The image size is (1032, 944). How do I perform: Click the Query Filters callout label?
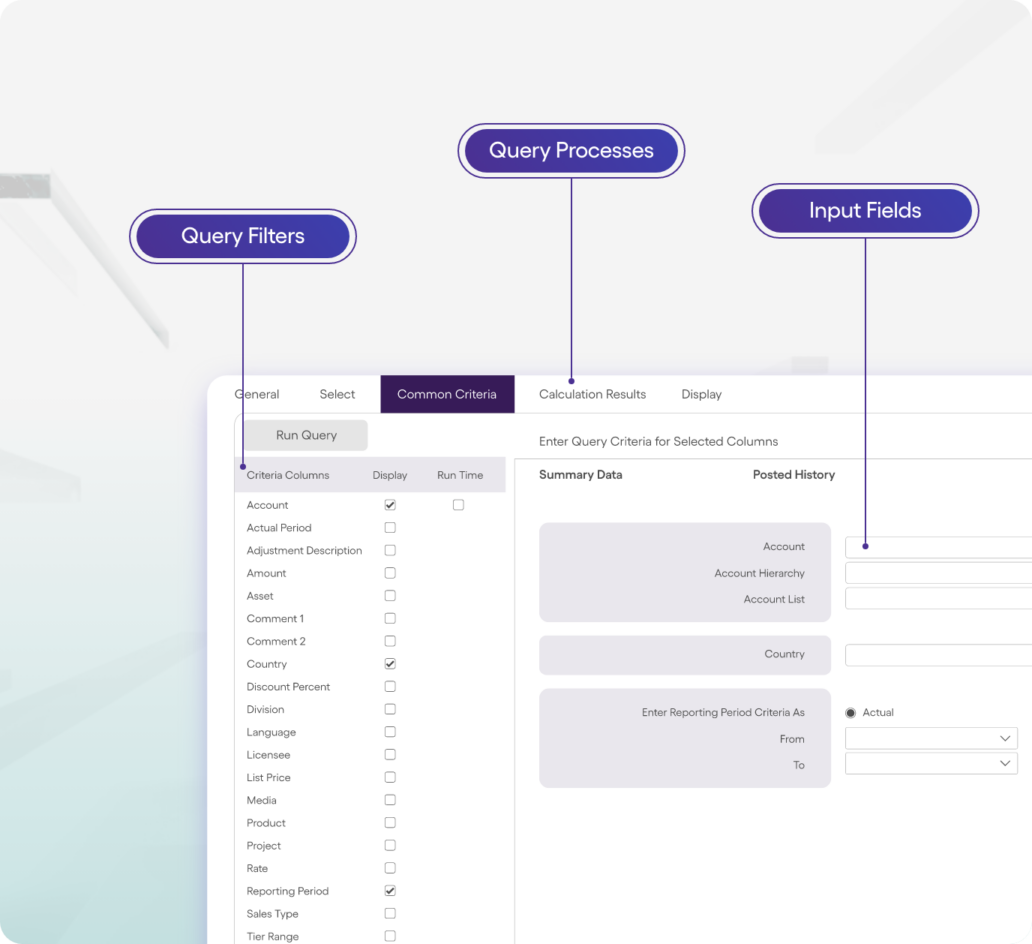tap(243, 237)
